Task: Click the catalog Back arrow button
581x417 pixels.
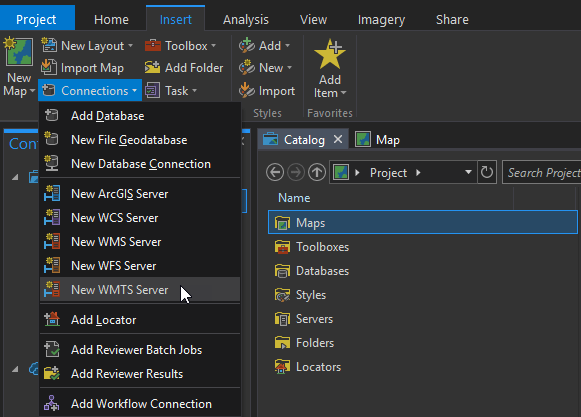Action: (x=275, y=172)
